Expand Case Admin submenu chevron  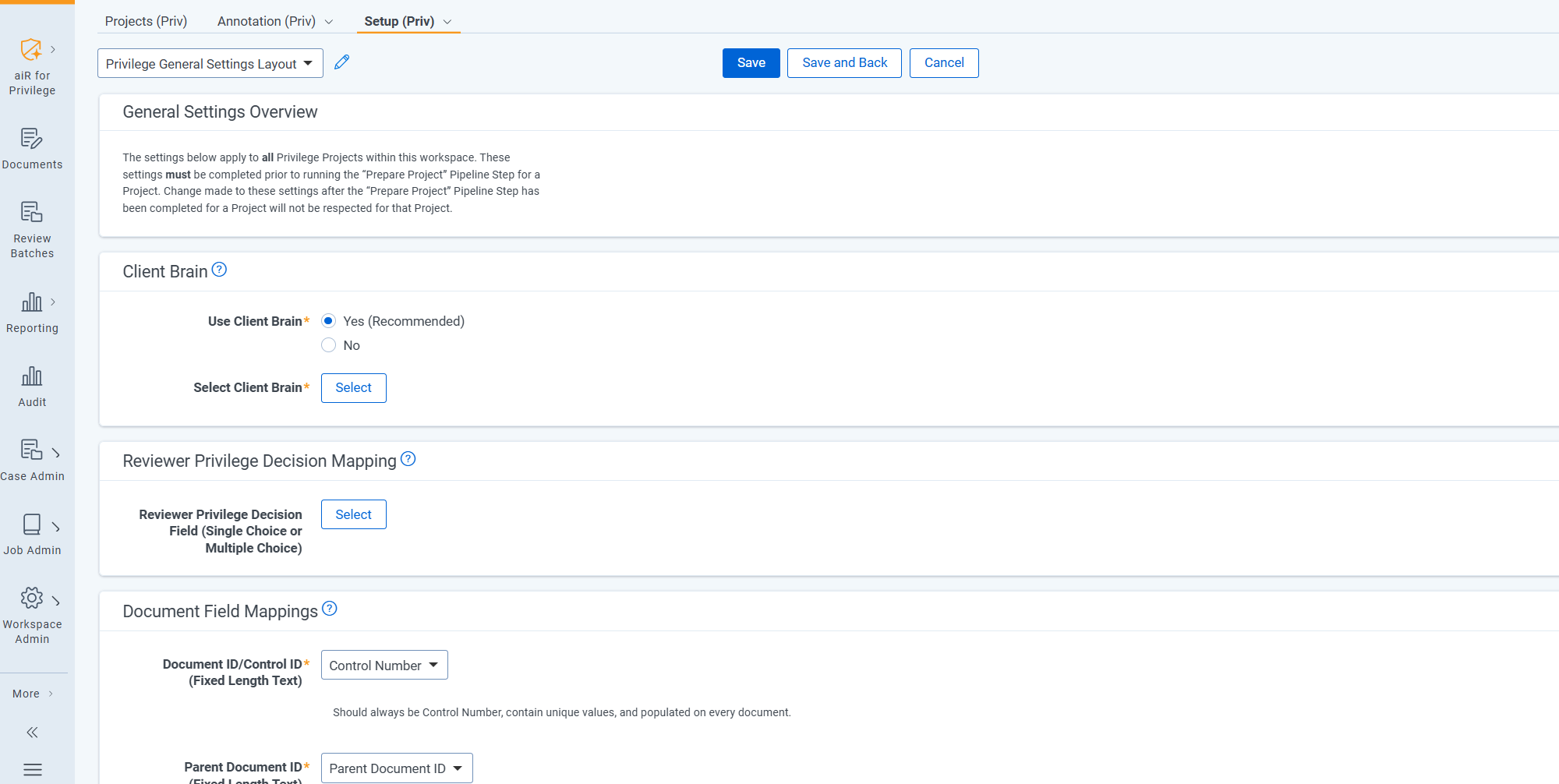[x=55, y=453]
